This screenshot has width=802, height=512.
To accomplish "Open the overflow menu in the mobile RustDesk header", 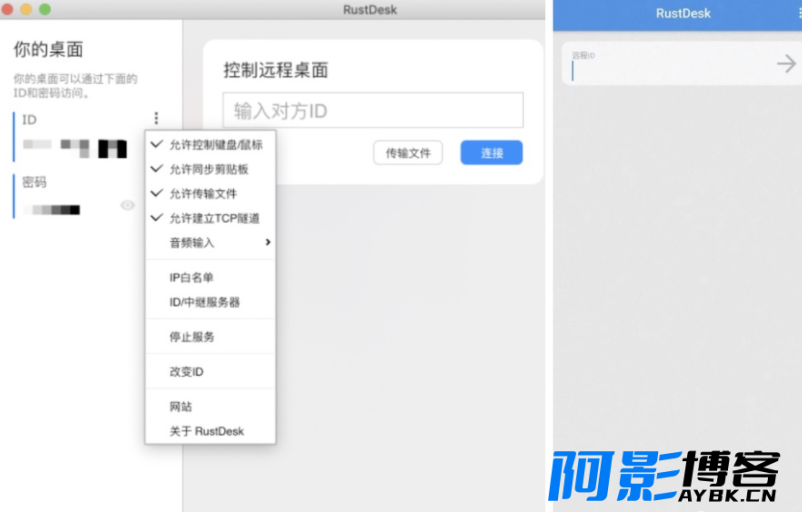I will pos(799,13).
